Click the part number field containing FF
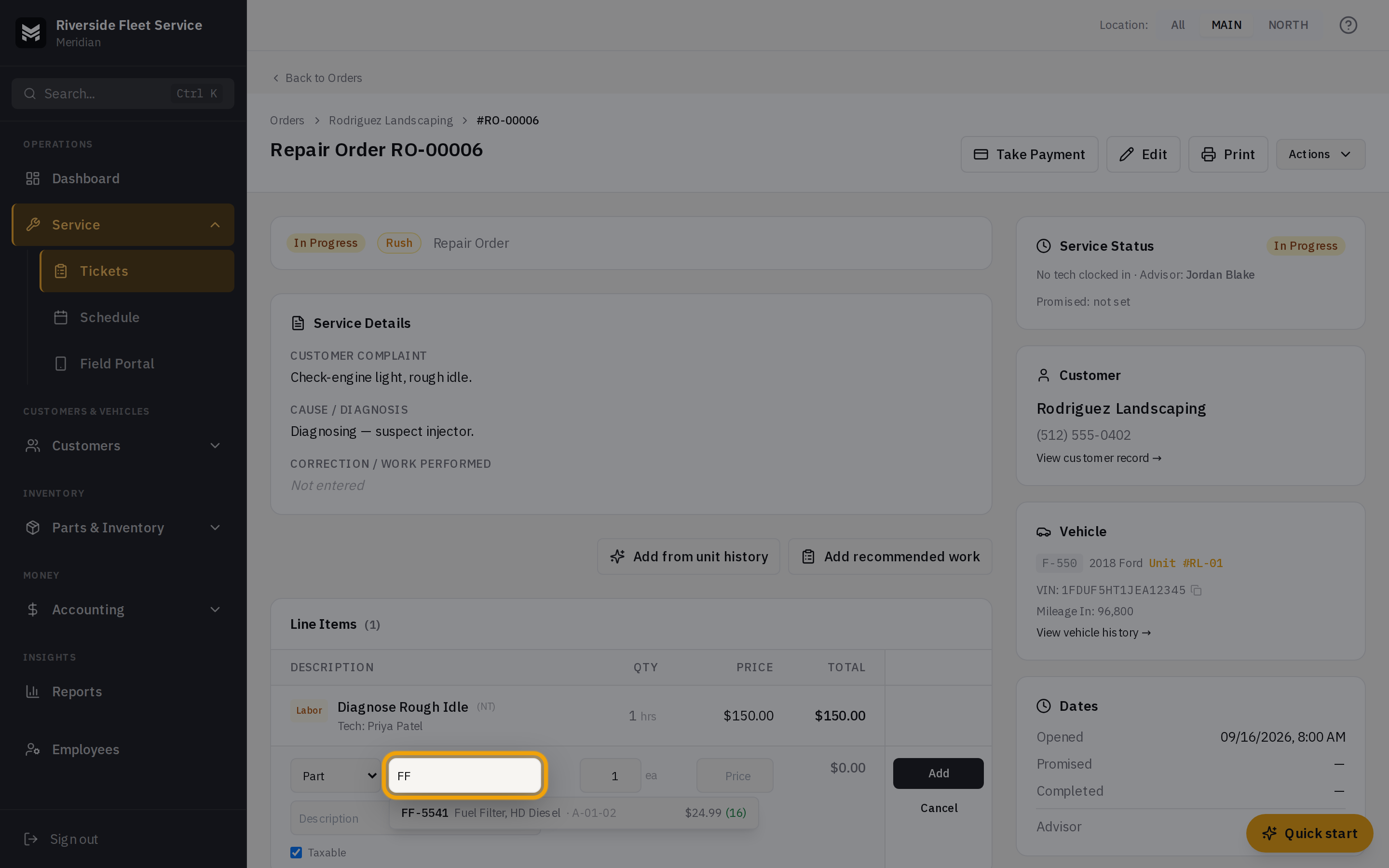 pos(465,775)
